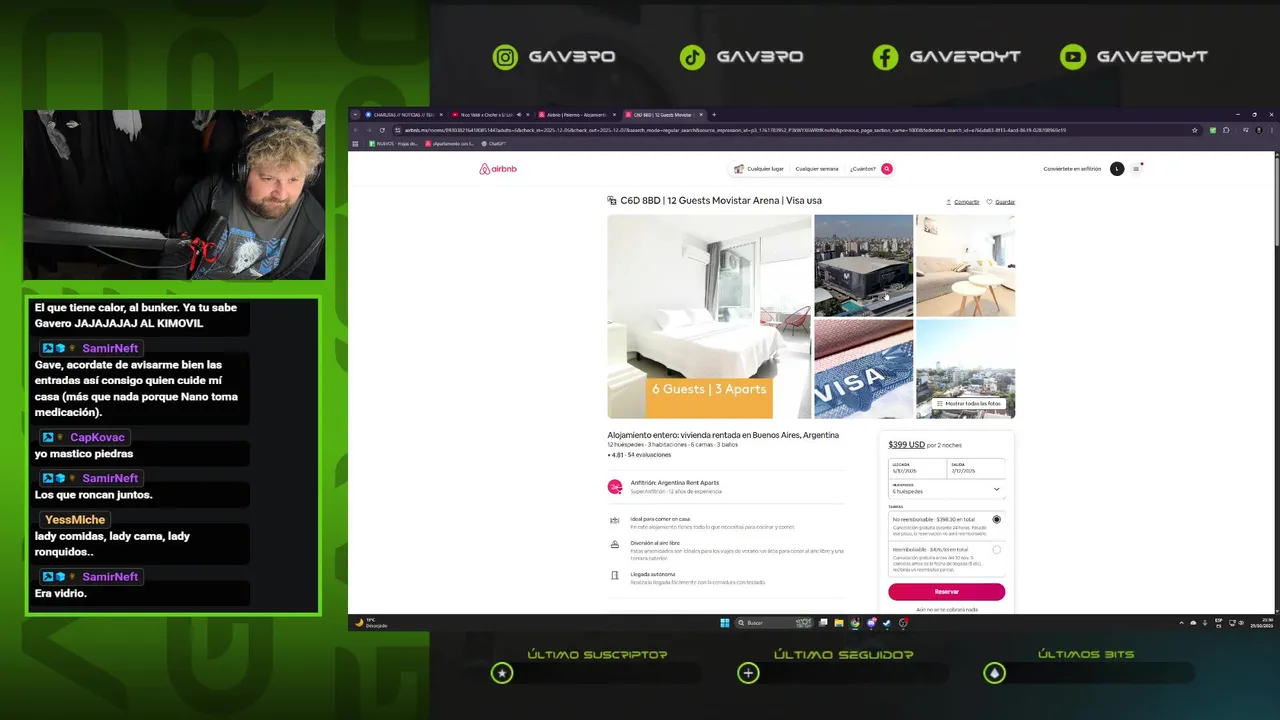This screenshot has width=1280, height=720.
Task: Click the star icon under Último Suscriptor
Action: [502, 673]
